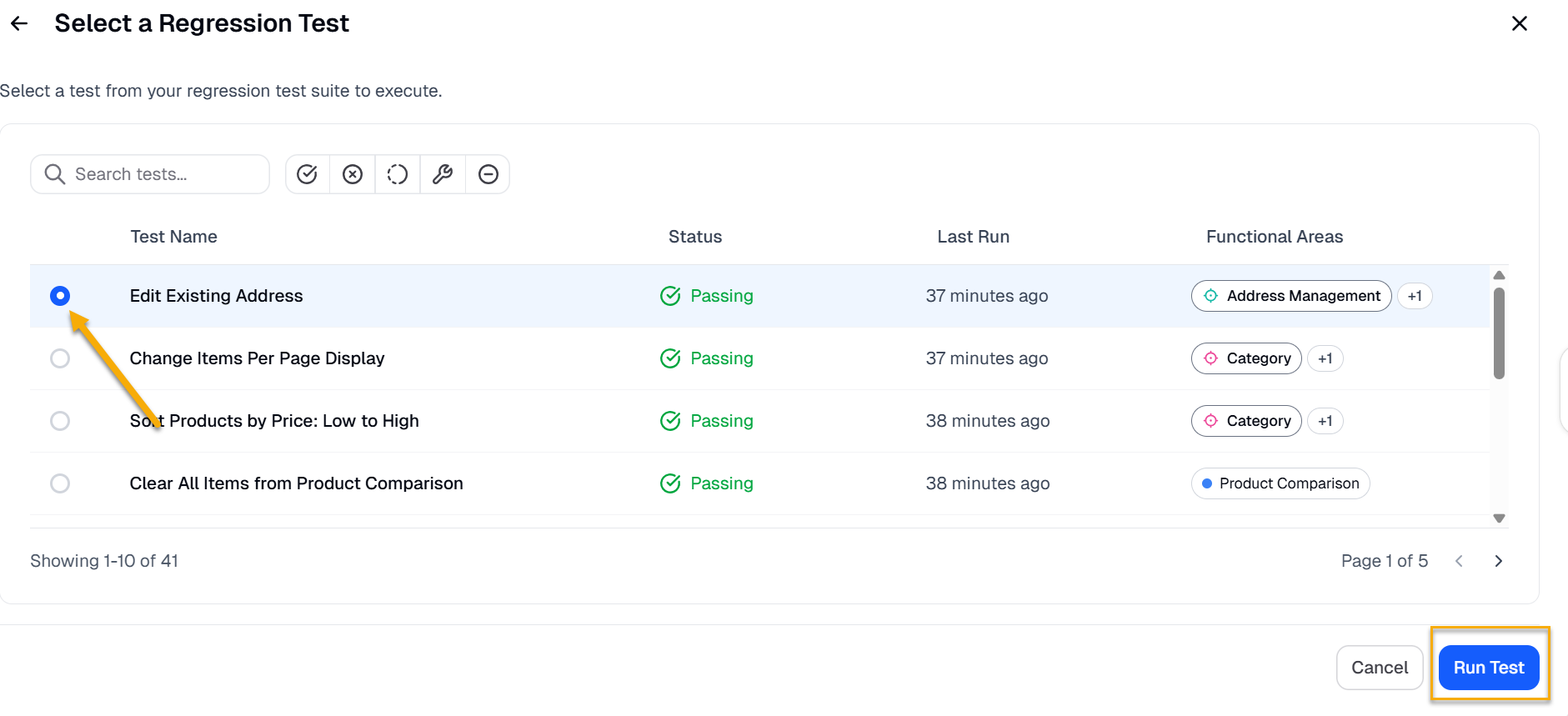The height and width of the screenshot is (716, 1568).
Task: Go to the next page of tests
Action: [1498, 561]
